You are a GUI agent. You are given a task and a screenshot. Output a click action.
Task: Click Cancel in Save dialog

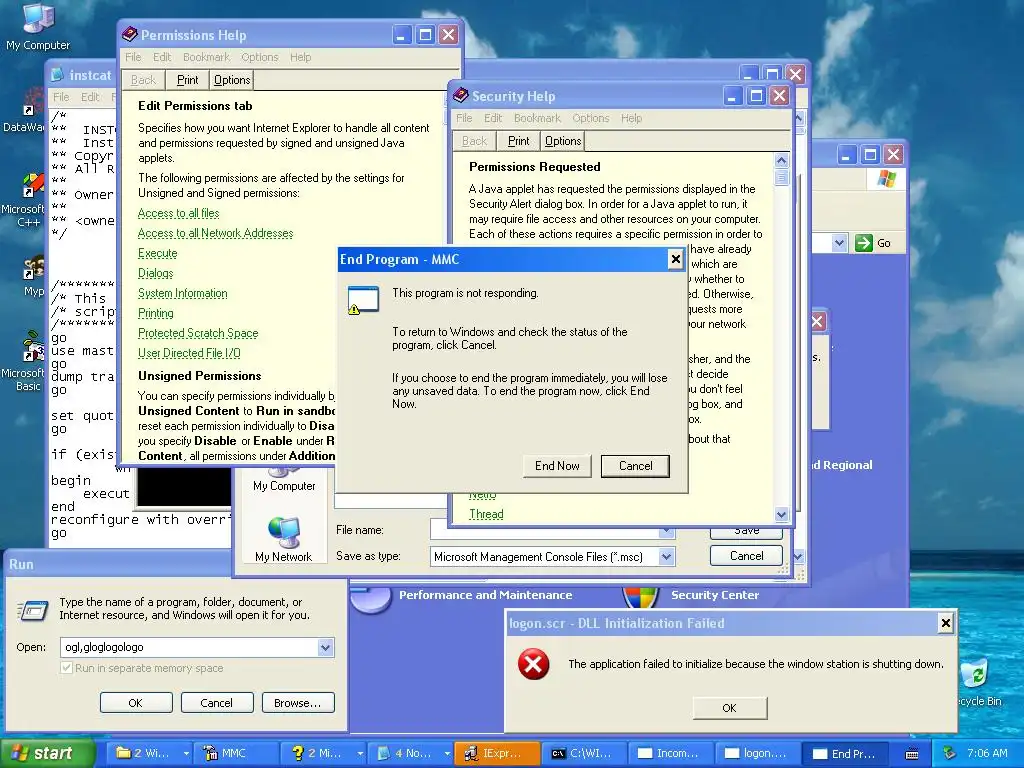click(746, 556)
